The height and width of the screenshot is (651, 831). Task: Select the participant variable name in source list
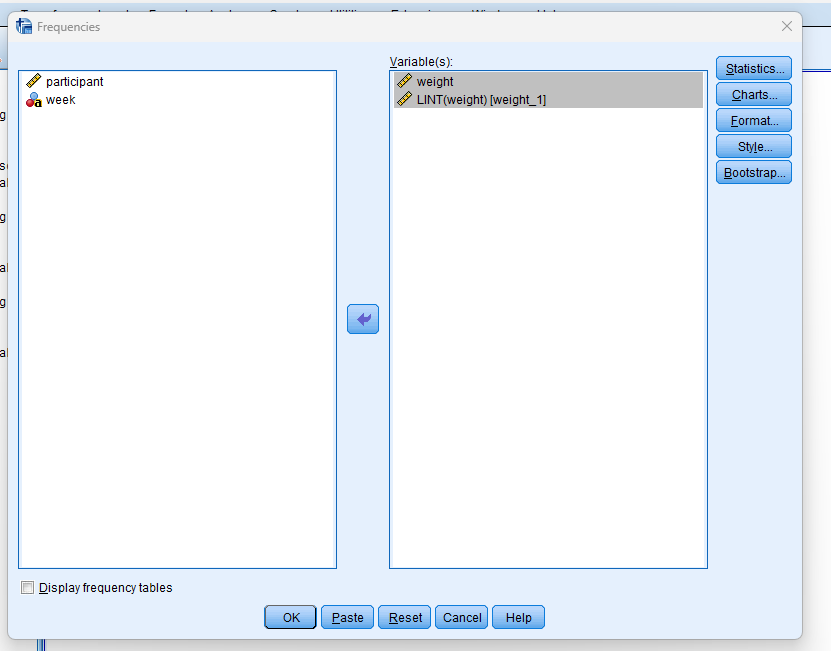(x=75, y=82)
